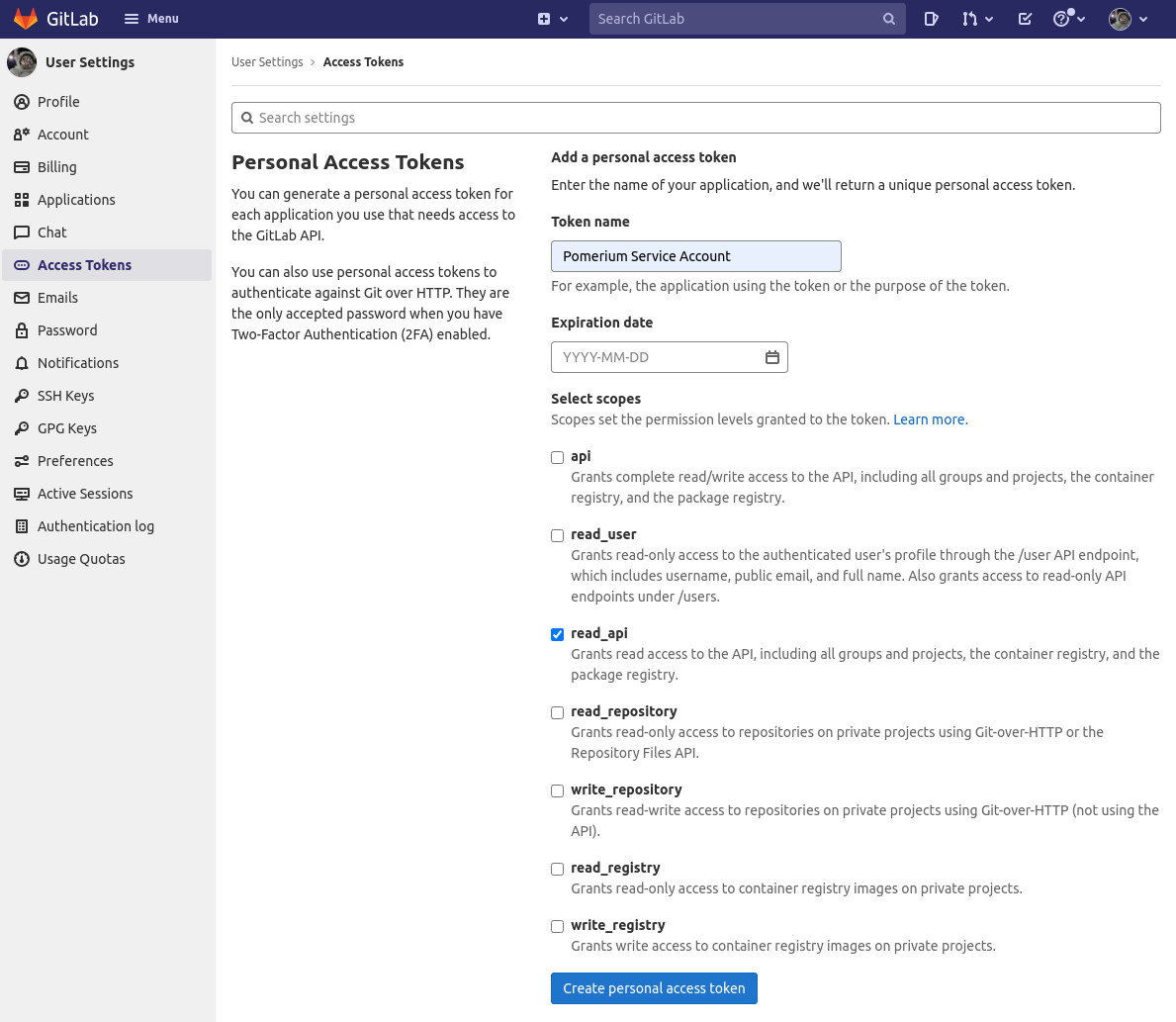Click the SSH Keys key icon

(22, 396)
